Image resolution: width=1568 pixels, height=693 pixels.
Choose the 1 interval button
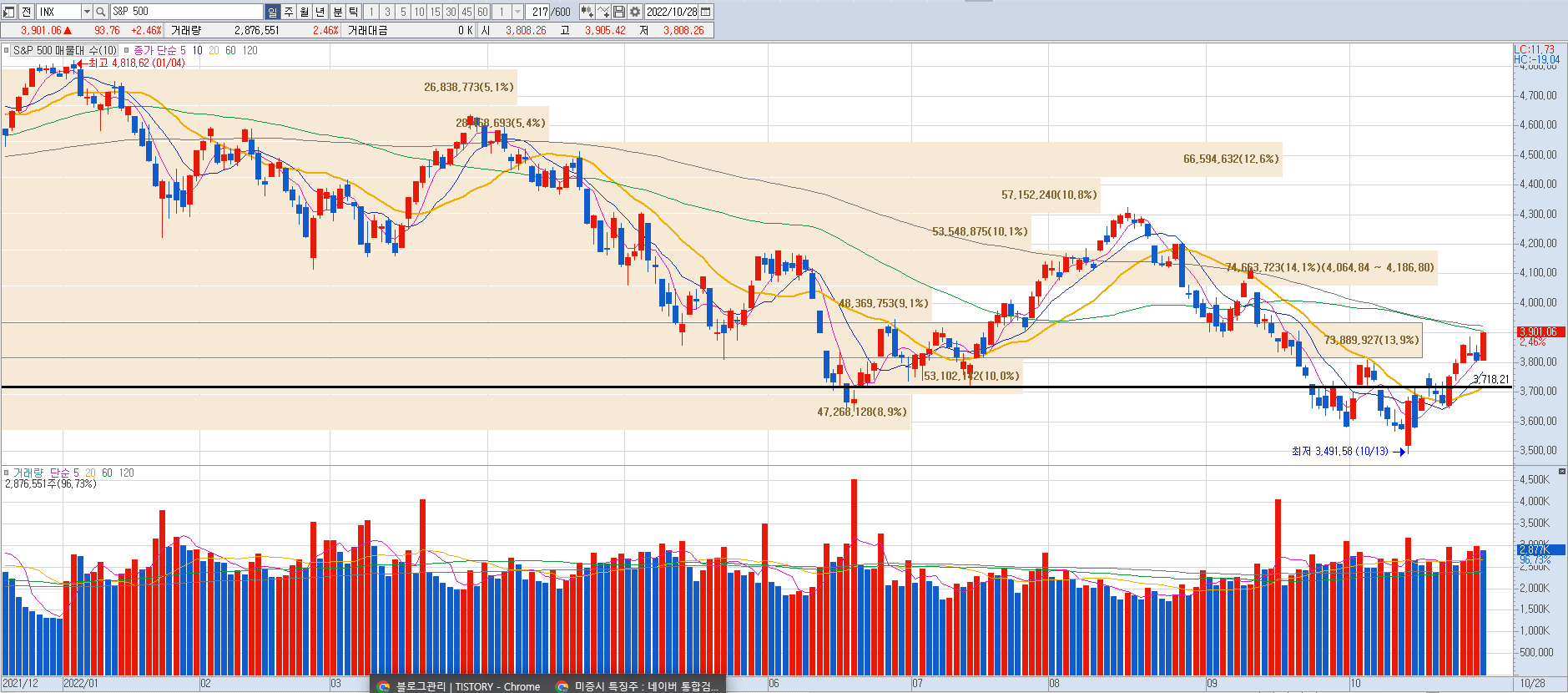click(x=372, y=12)
